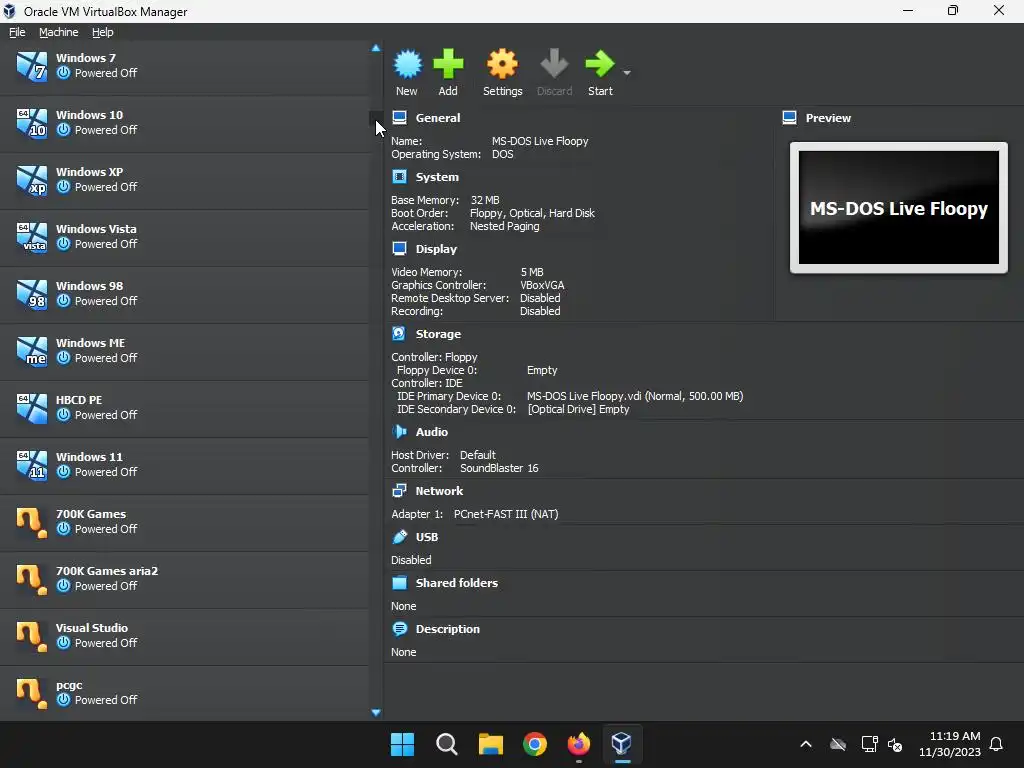Screen dimensions: 1024x768
Task: Open the General section header
Action: pyautogui.click(x=438, y=118)
